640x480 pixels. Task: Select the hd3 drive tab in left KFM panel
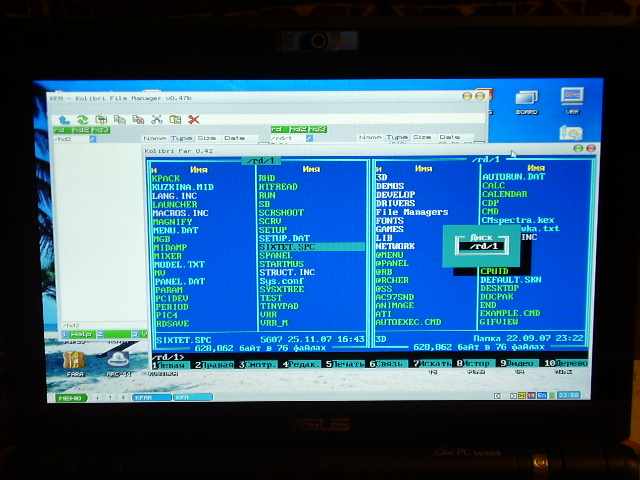click(101, 130)
